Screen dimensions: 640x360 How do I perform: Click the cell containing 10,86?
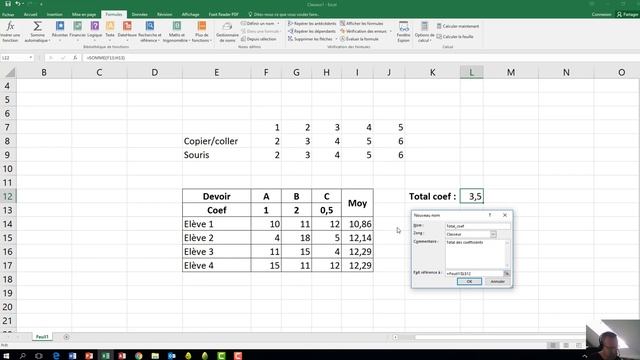click(357, 224)
